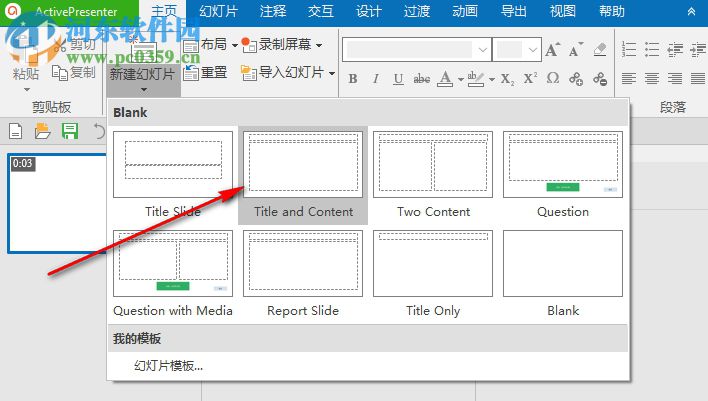The image size is (708, 401).
Task: Collapse the ribbon with chevron
Action: tap(691, 12)
